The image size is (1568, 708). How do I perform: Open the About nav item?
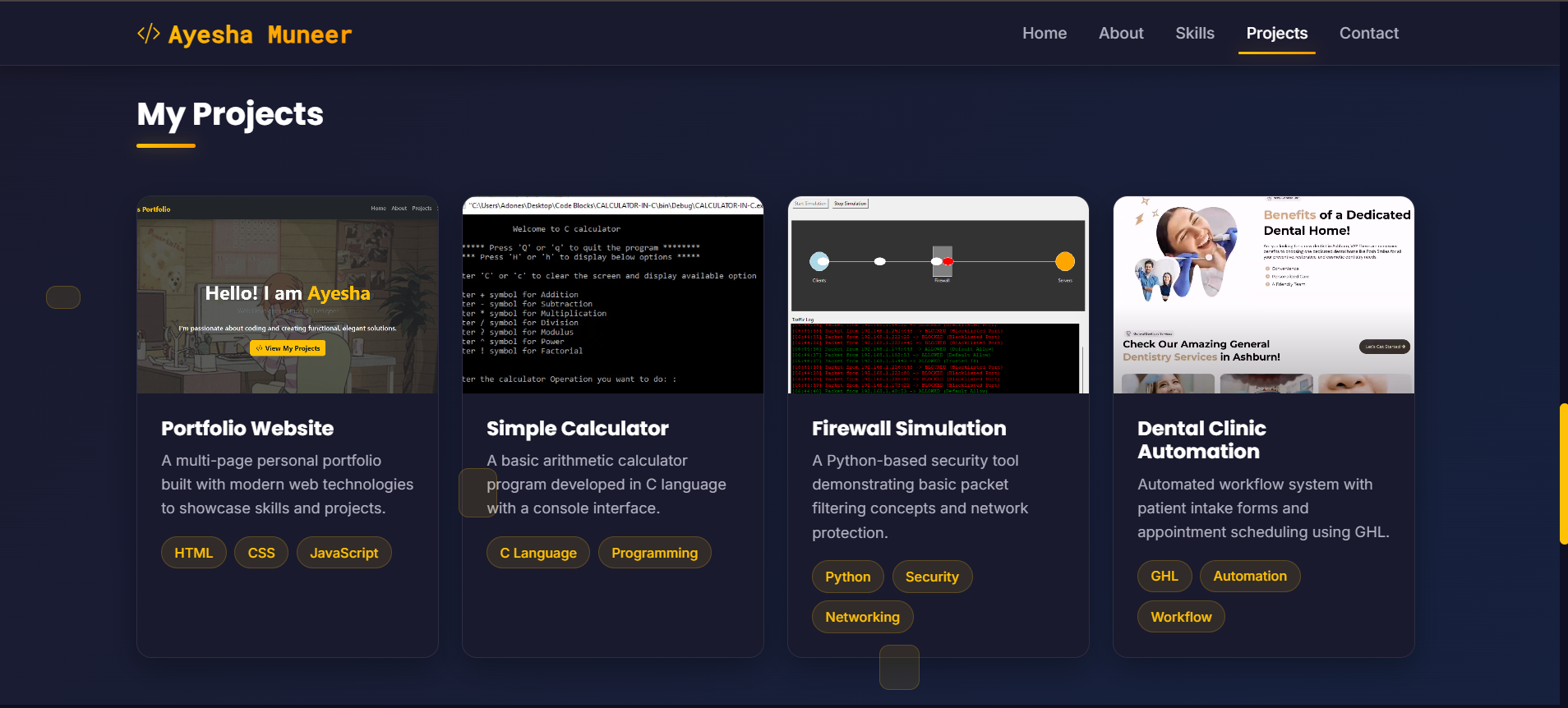[x=1121, y=33]
